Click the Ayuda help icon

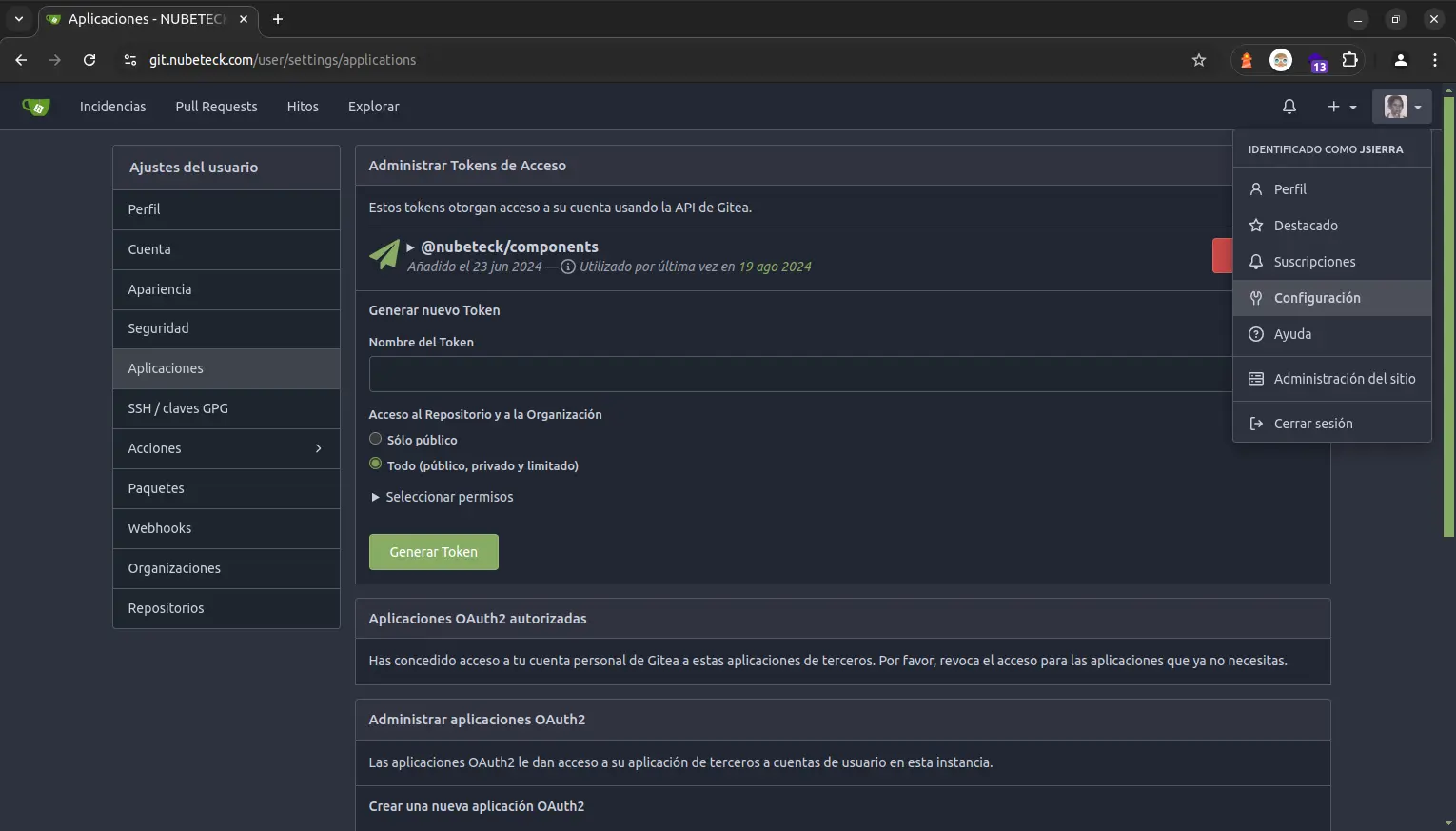(x=1256, y=333)
